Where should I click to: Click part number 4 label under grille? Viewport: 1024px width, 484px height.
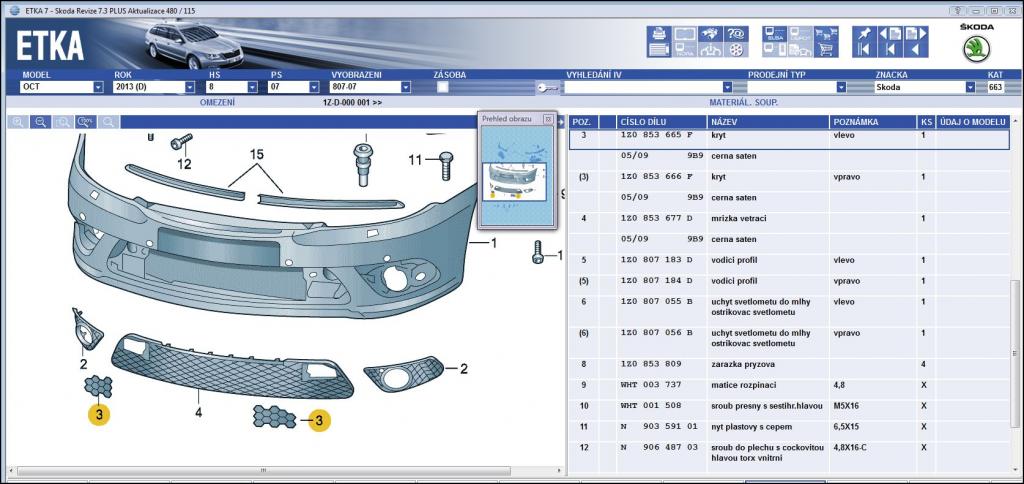coord(198,412)
